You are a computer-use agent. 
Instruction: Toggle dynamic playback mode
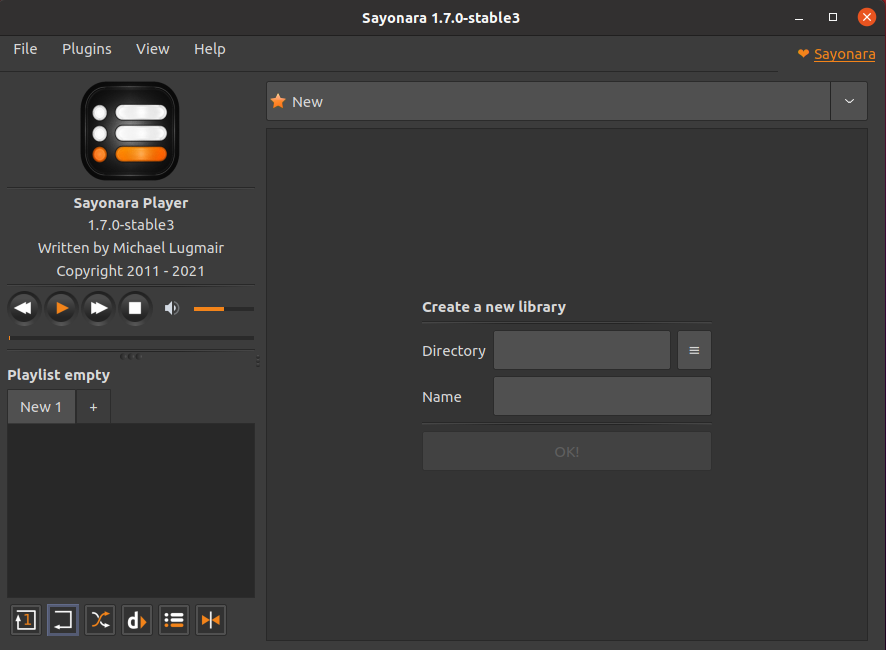[137, 620]
